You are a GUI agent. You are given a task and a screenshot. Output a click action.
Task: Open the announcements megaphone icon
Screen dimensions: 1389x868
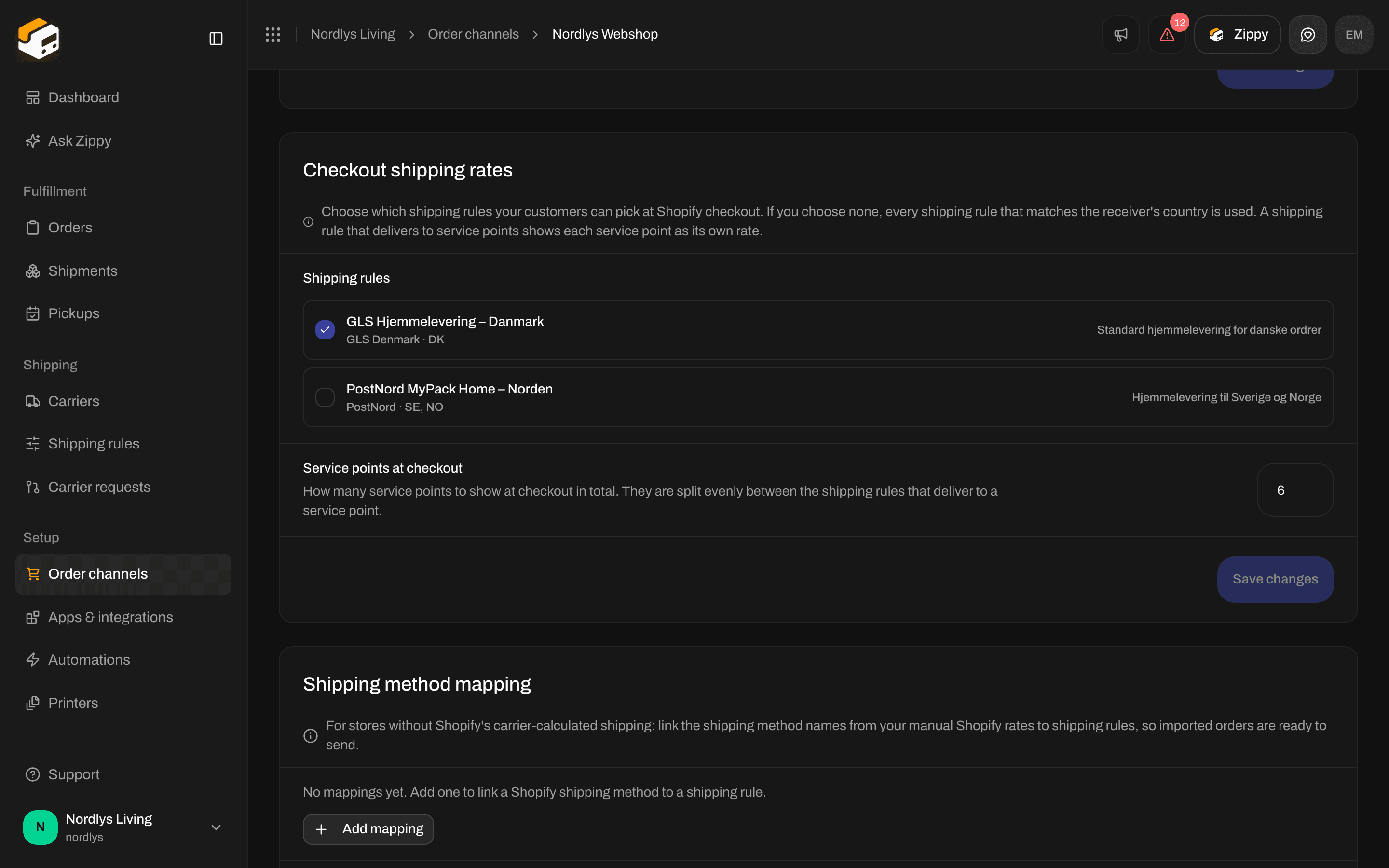coord(1120,34)
